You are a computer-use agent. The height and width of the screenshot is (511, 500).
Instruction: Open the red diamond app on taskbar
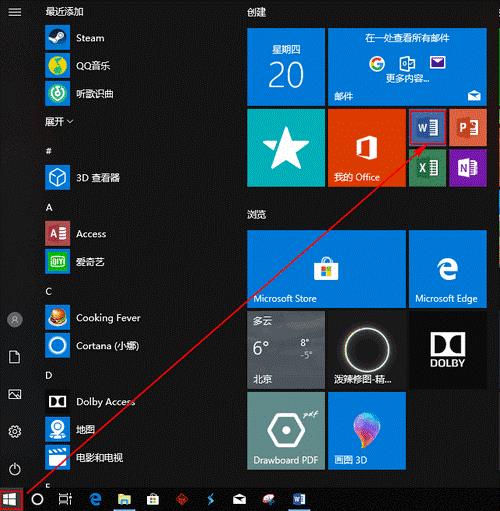coord(182,499)
